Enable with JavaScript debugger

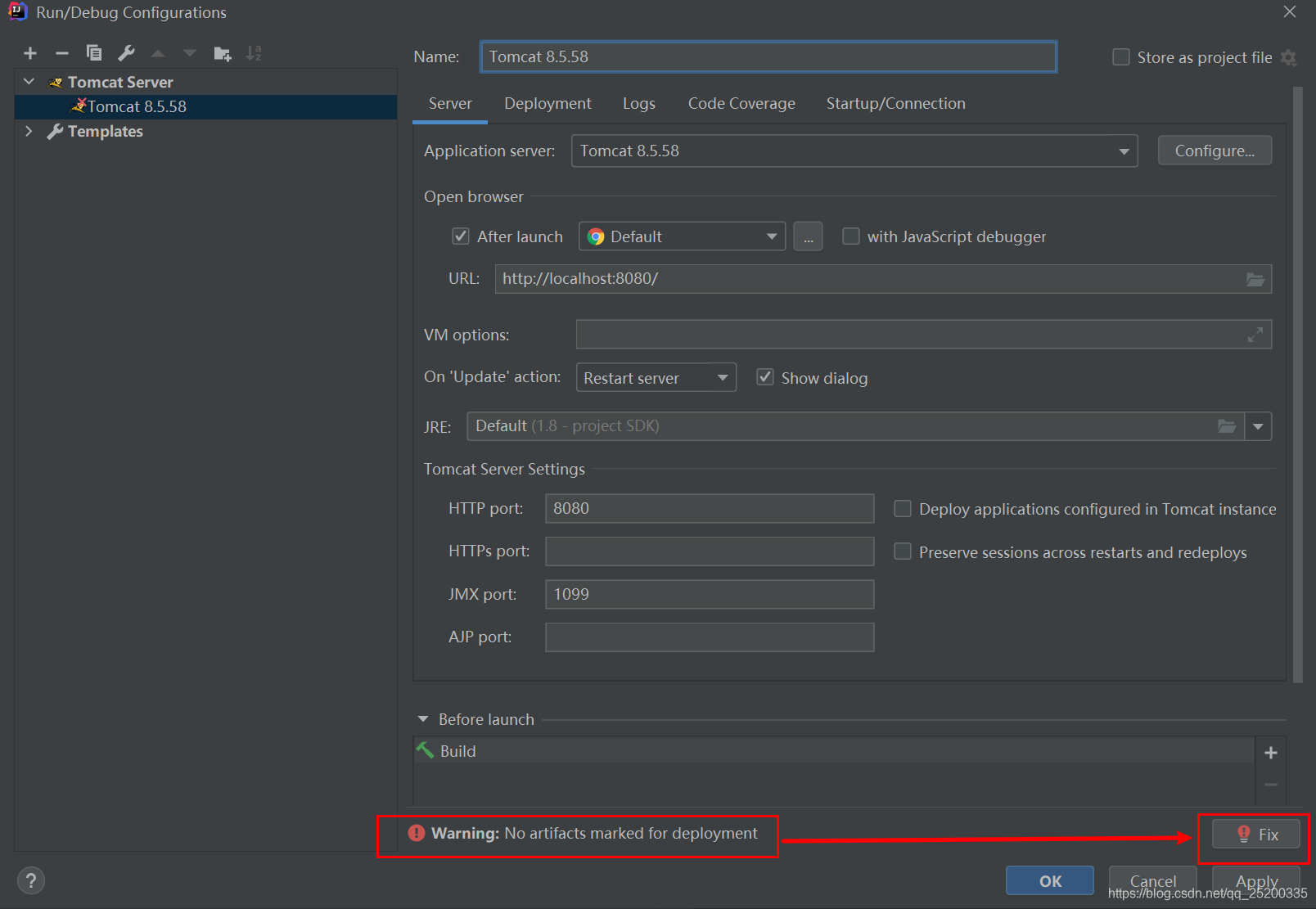pos(851,236)
